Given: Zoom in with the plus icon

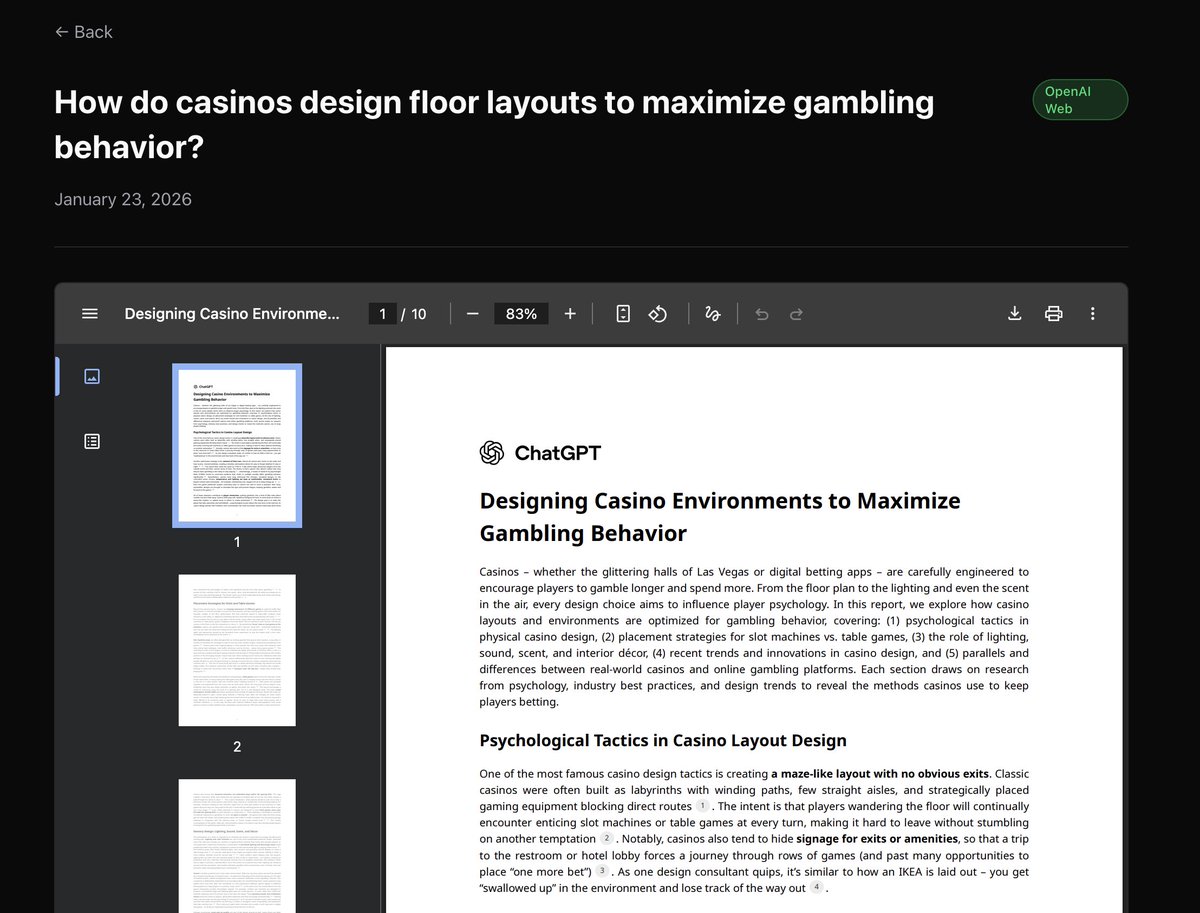Looking at the screenshot, I should (x=570, y=314).
